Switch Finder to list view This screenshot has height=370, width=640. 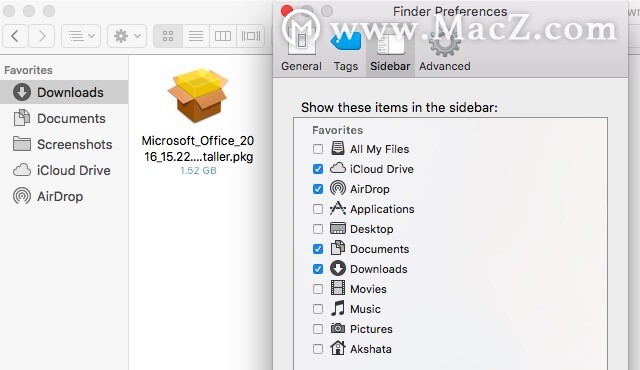click(196, 36)
